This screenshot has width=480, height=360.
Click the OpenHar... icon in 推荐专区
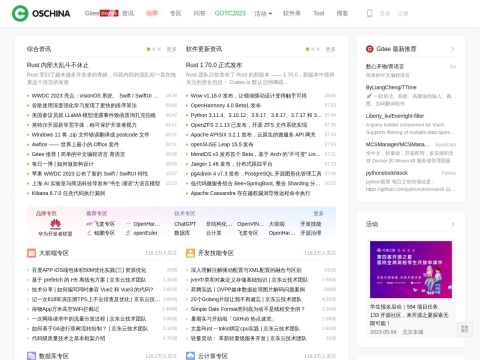click(x=128, y=224)
